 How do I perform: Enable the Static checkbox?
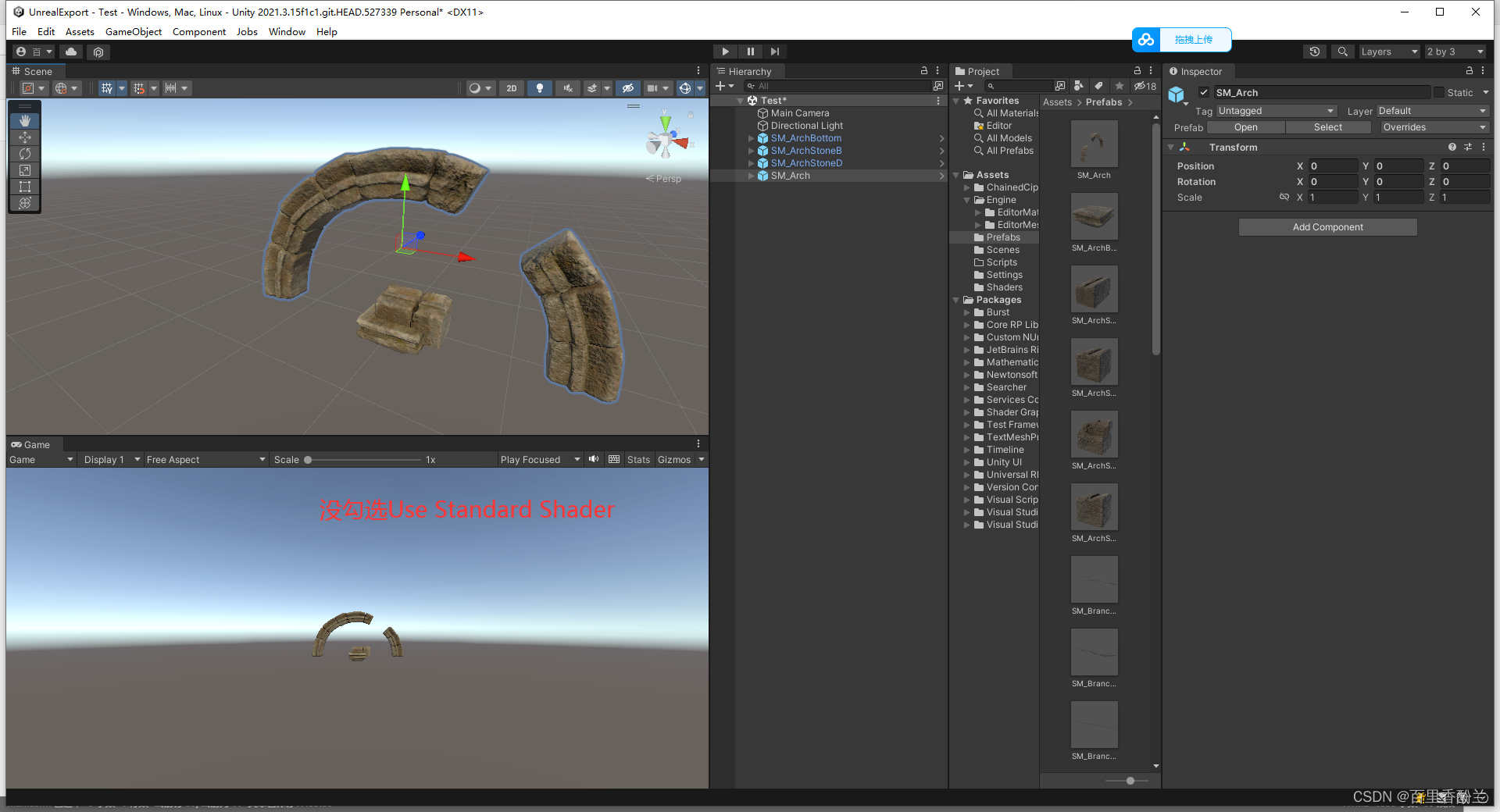1439,92
